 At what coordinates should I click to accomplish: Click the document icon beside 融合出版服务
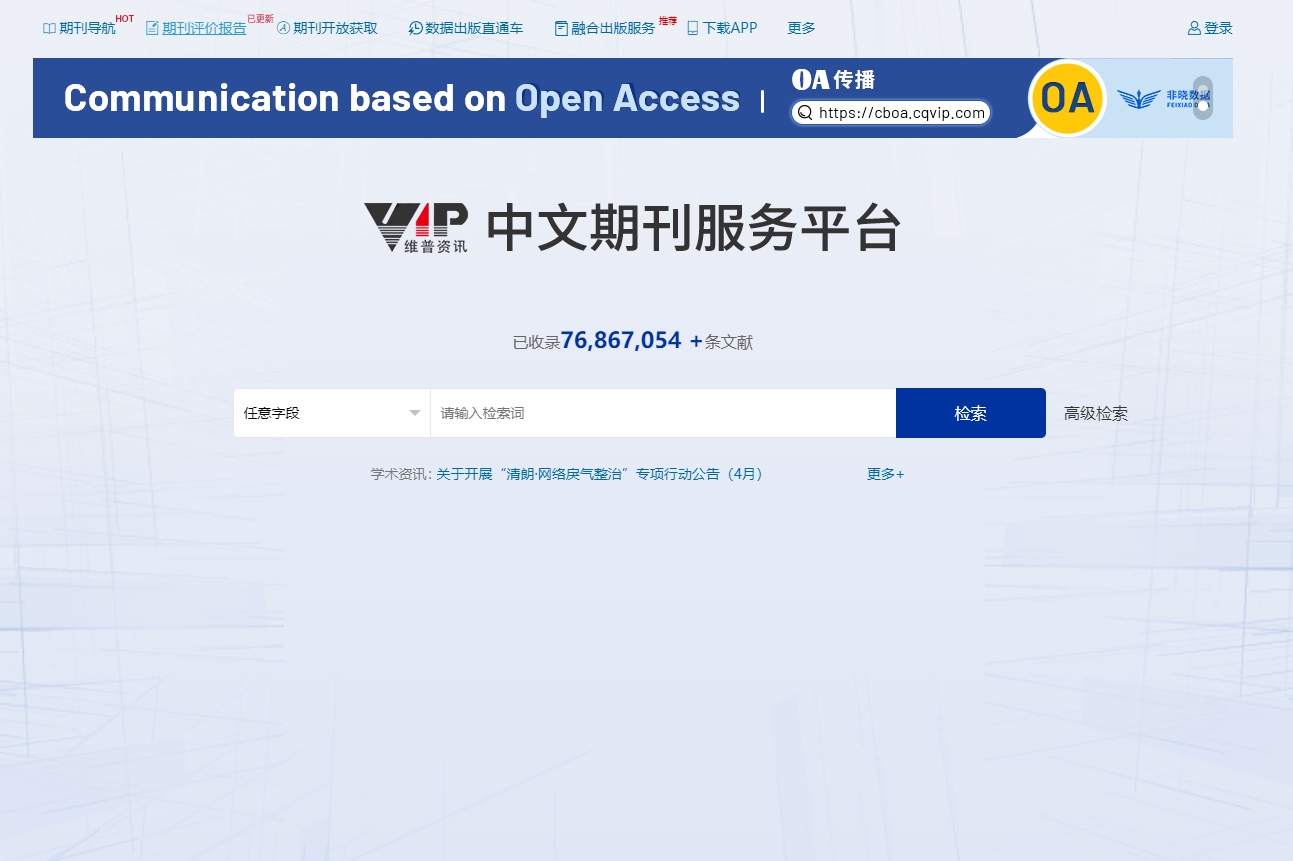click(561, 28)
